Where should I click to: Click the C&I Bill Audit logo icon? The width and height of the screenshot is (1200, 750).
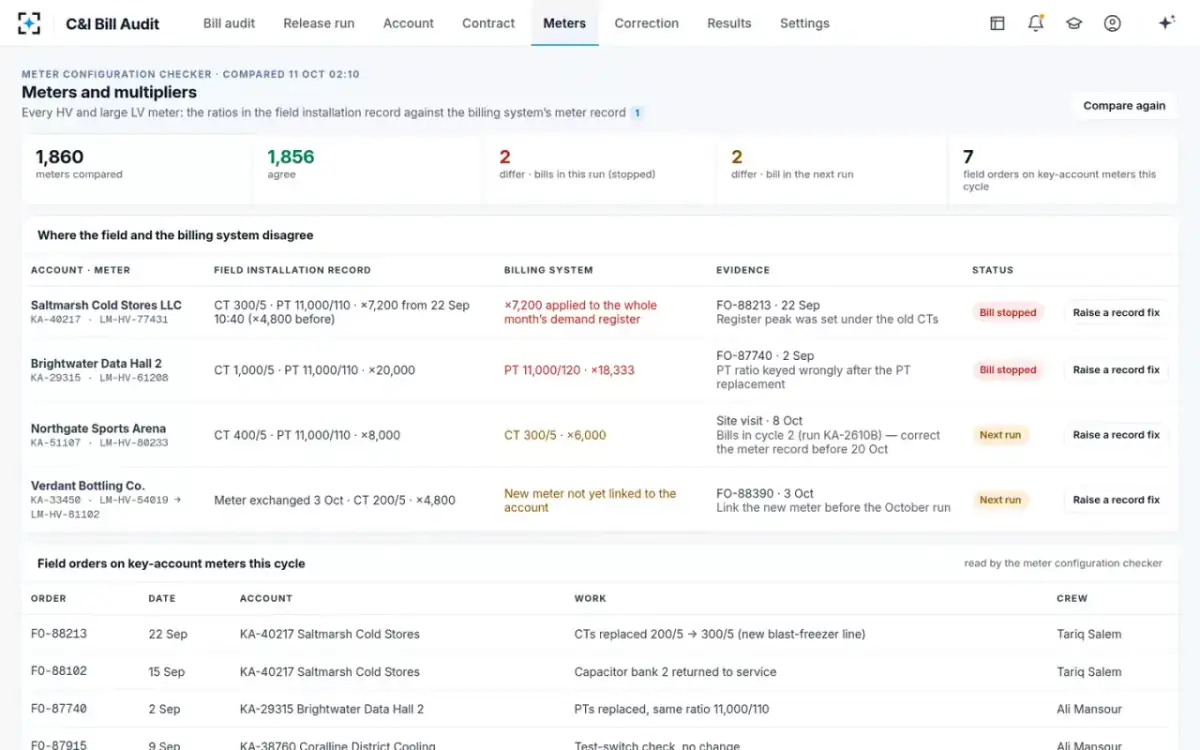click(30, 23)
